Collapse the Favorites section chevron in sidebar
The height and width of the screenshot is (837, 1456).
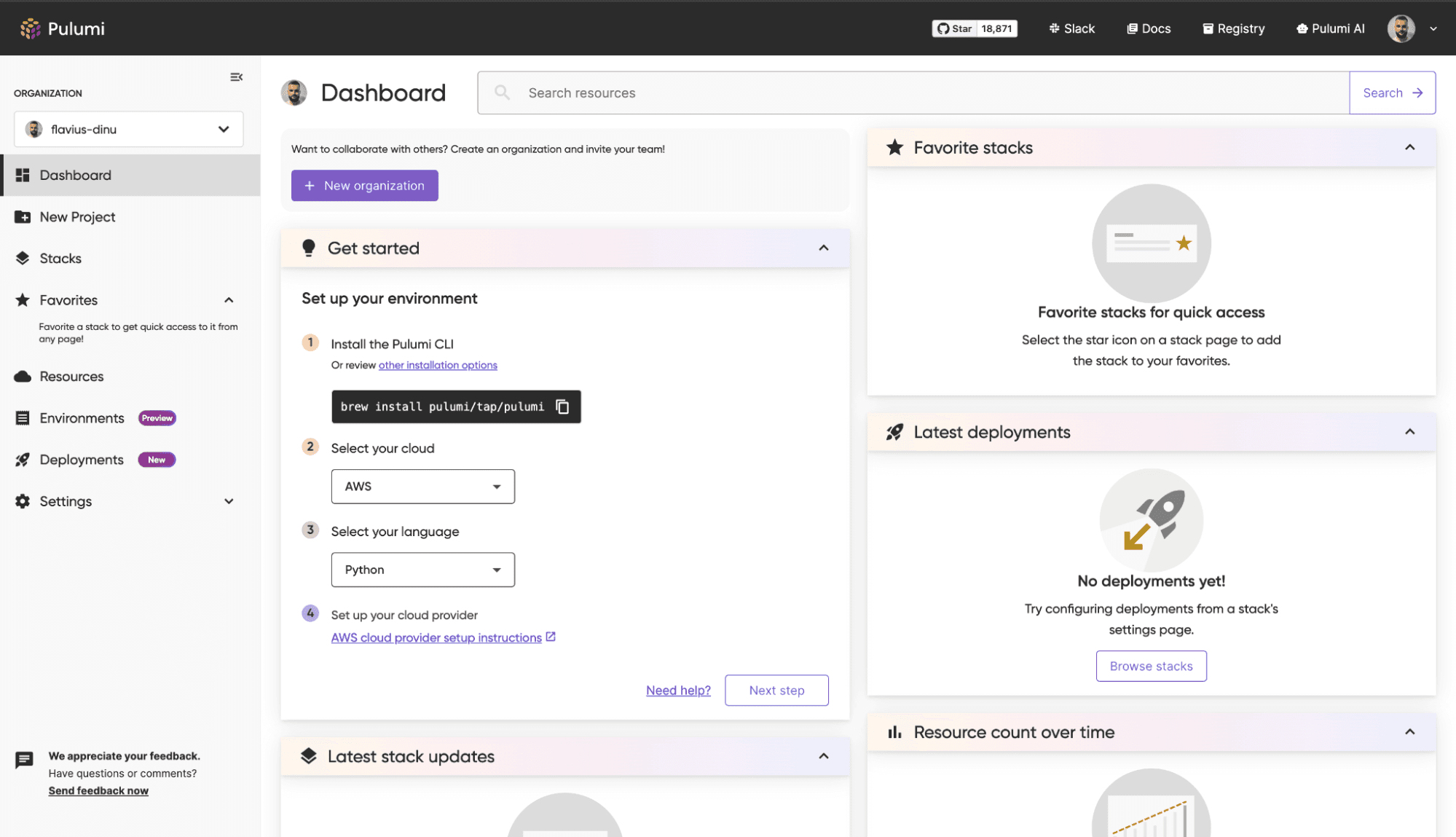229,300
